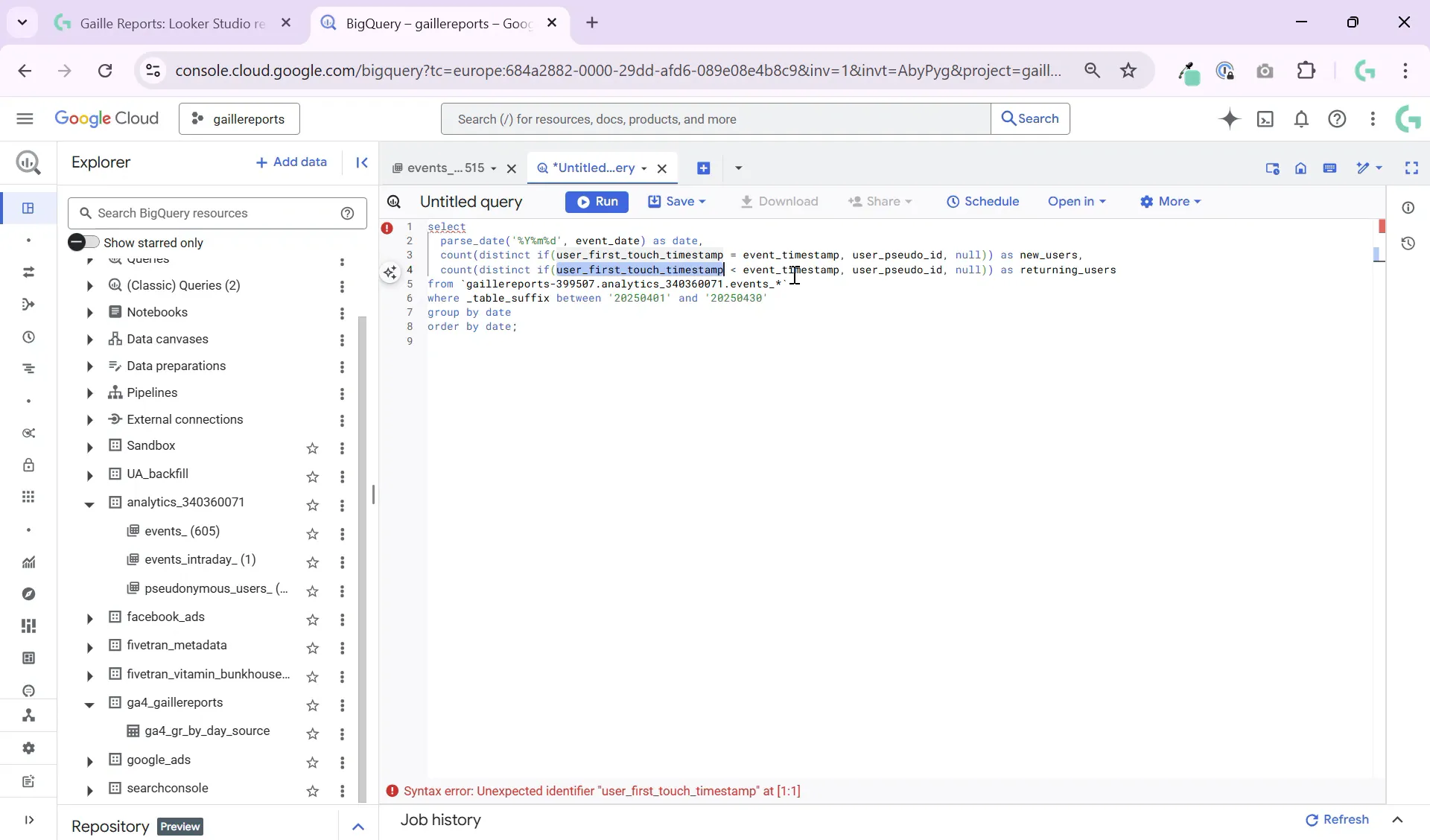
Task: Collapse the analytics_340360071 dataset
Action: point(89,503)
